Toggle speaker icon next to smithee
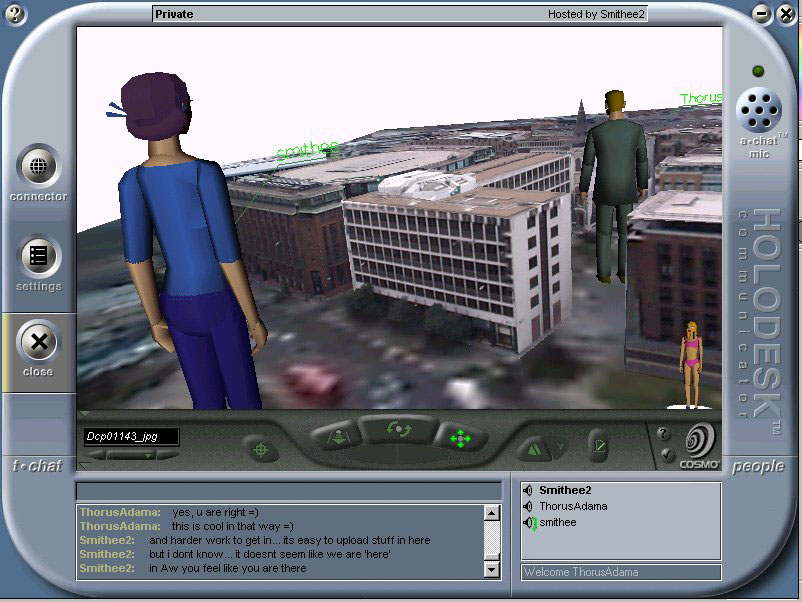 click(529, 523)
